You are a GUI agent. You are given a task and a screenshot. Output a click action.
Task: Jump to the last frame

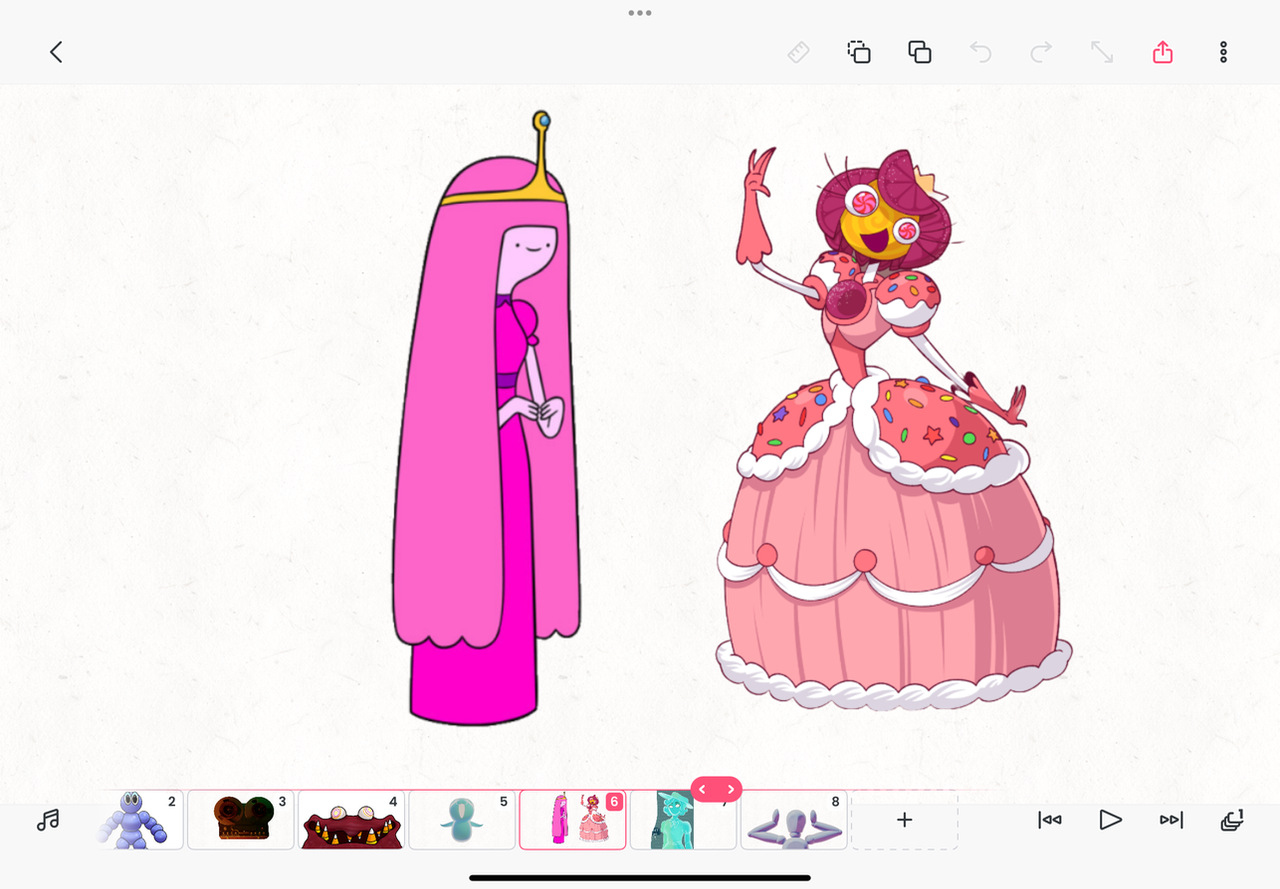point(1171,820)
